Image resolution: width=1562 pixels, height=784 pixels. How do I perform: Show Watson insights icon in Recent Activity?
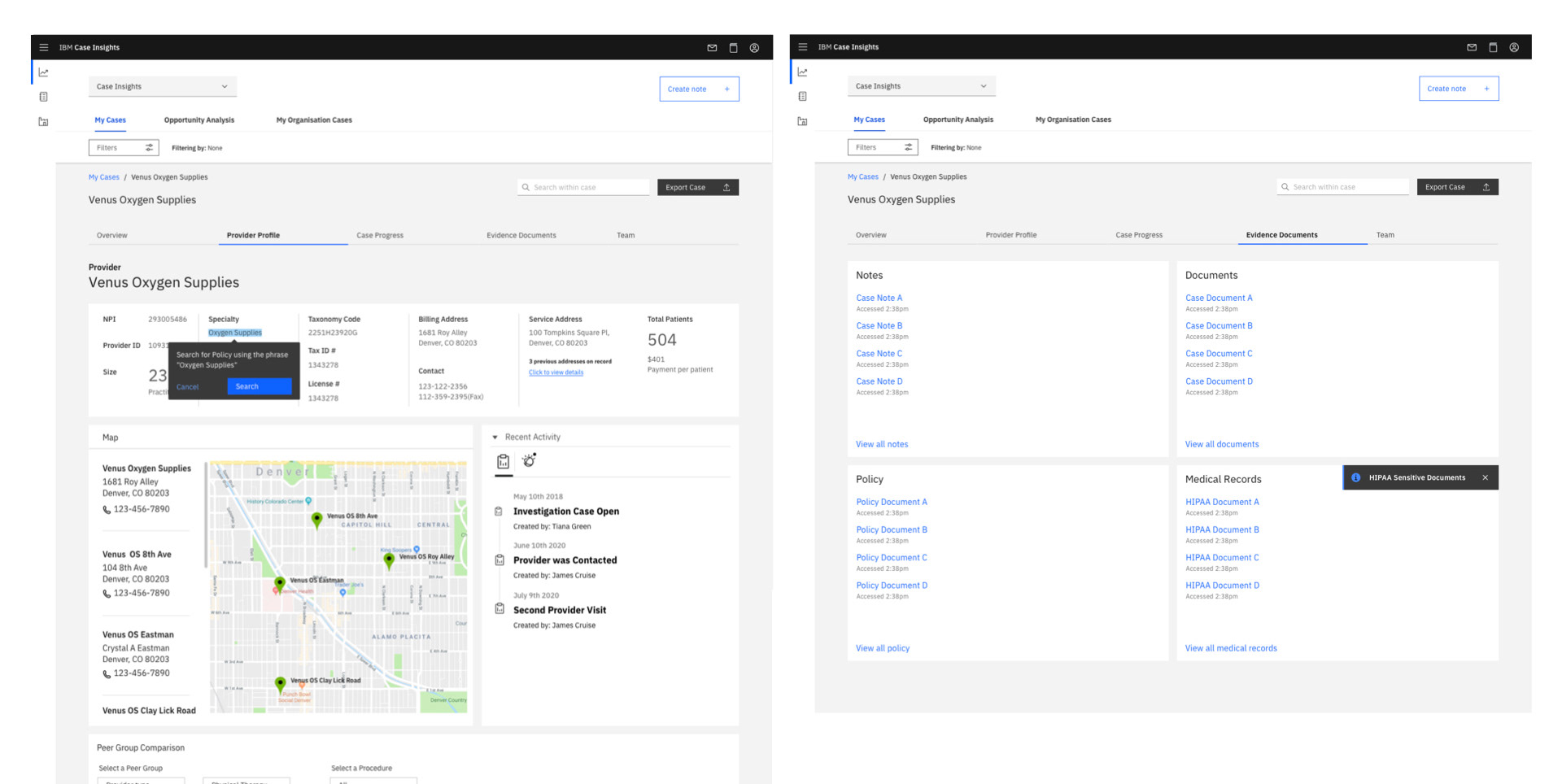pos(530,460)
